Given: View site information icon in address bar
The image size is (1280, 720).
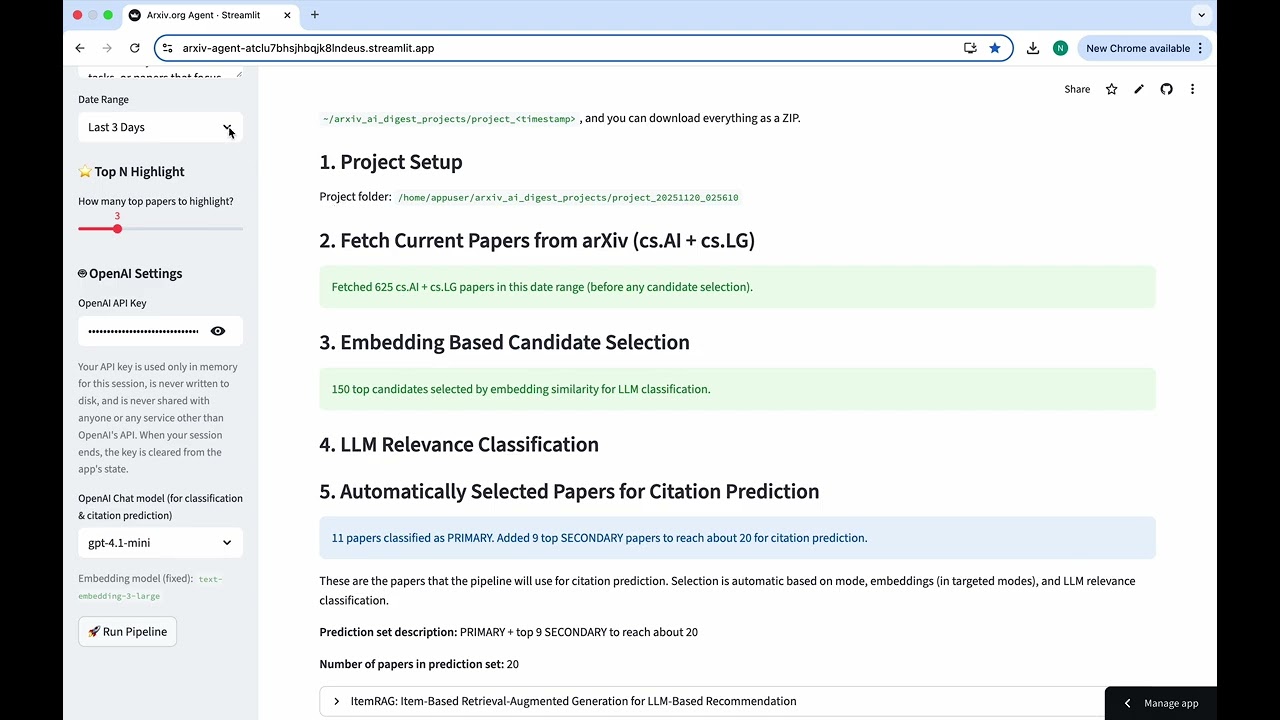Looking at the screenshot, I should (x=168, y=48).
